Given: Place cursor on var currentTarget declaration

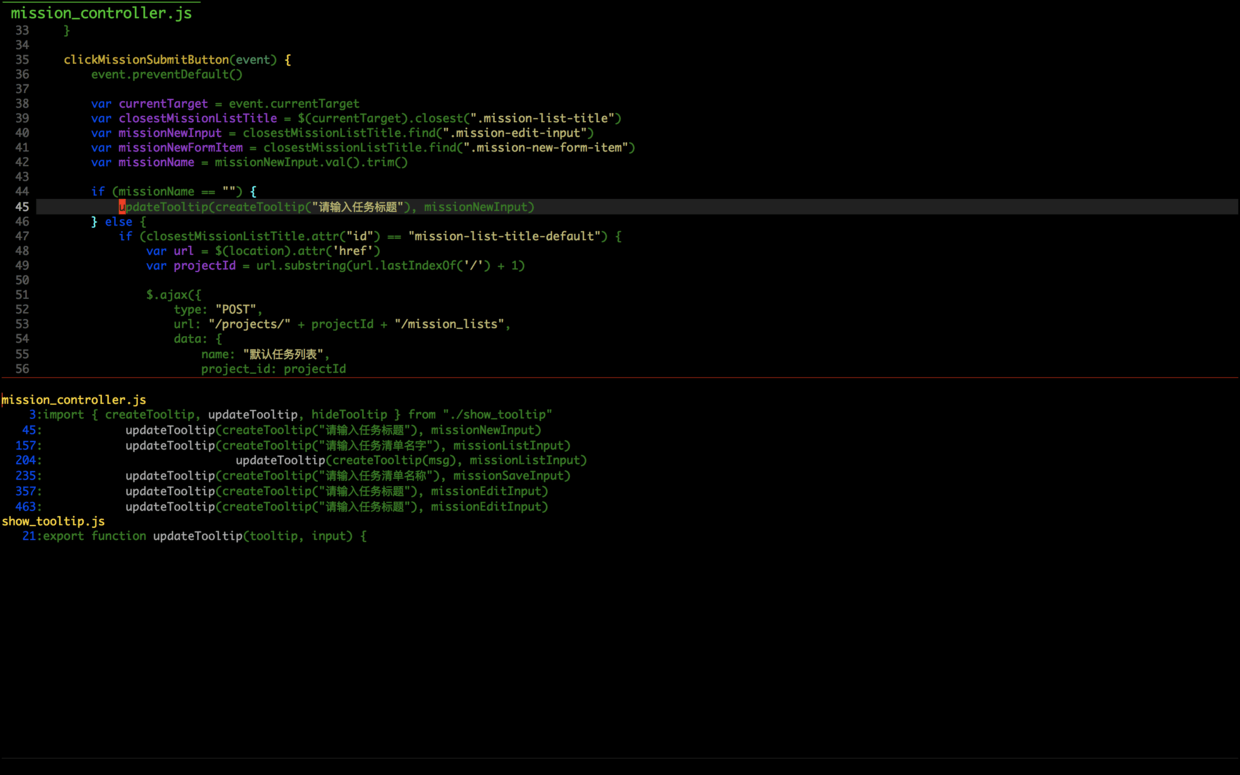Looking at the screenshot, I should [225, 104].
